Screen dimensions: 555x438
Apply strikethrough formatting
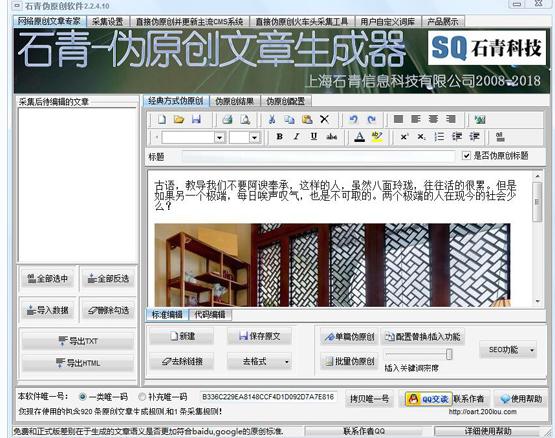pyautogui.click(x=331, y=136)
